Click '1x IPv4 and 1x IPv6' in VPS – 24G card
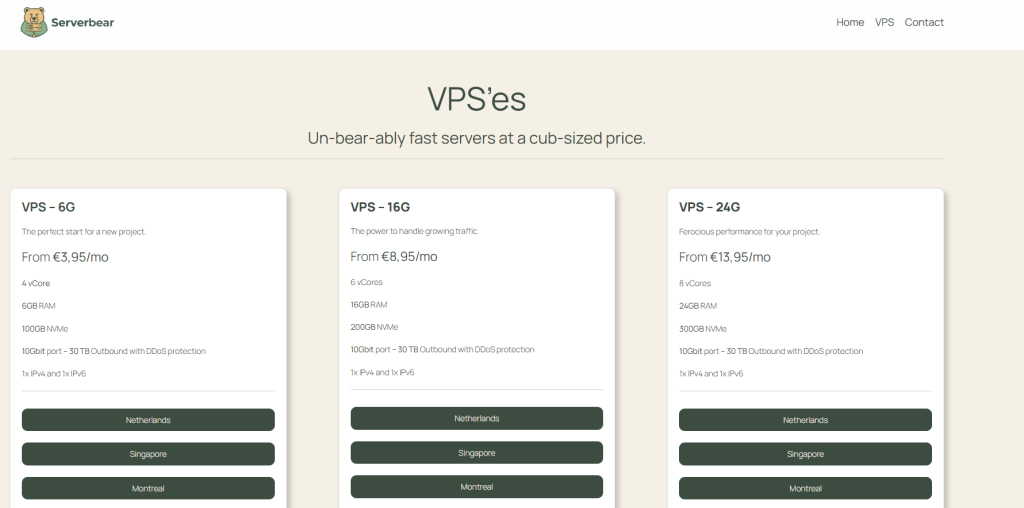This screenshot has width=1024, height=508. tap(711, 373)
